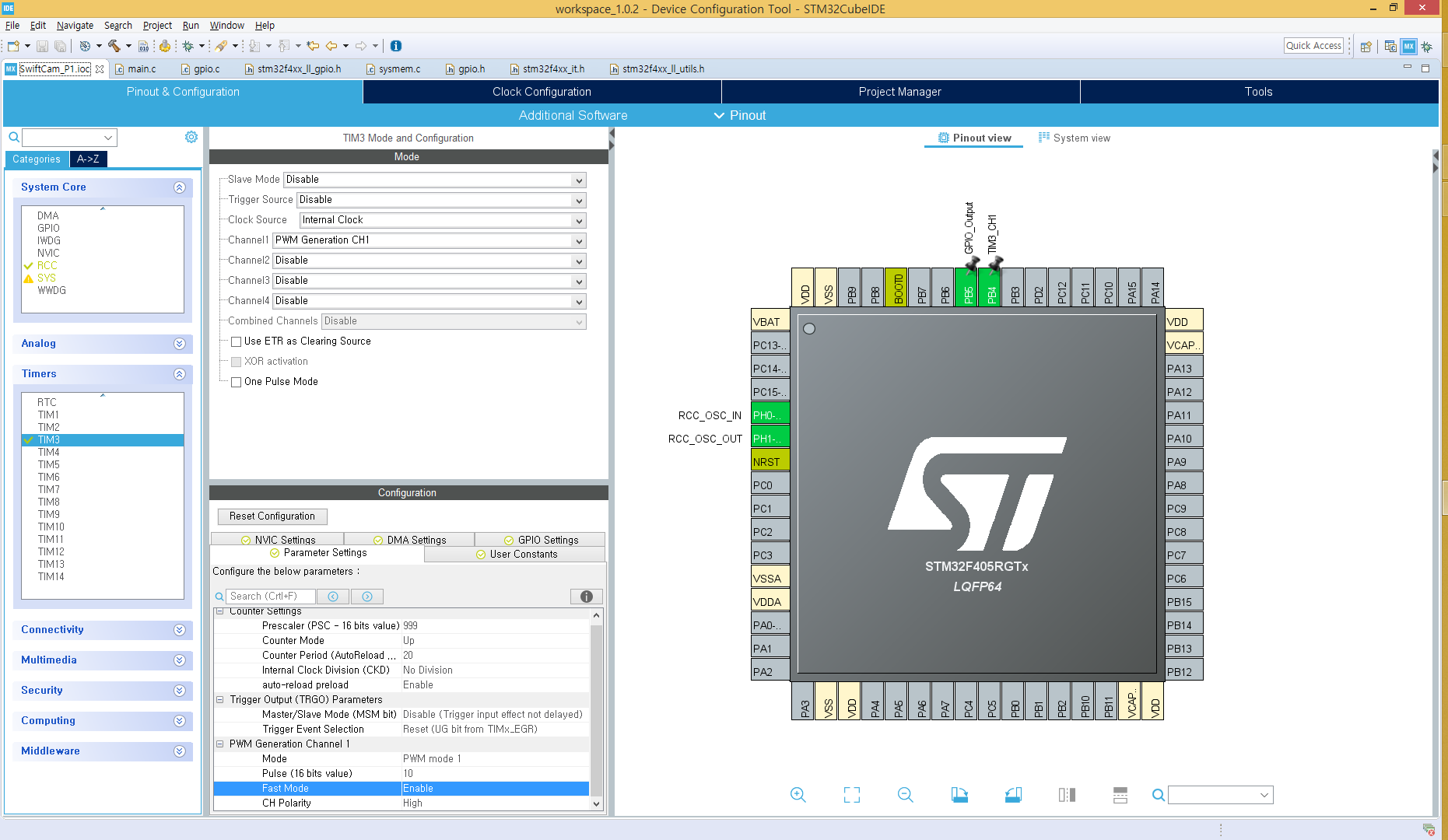The image size is (1448, 840).
Task: Open the Trigger Source dropdown
Action: click(441, 200)
